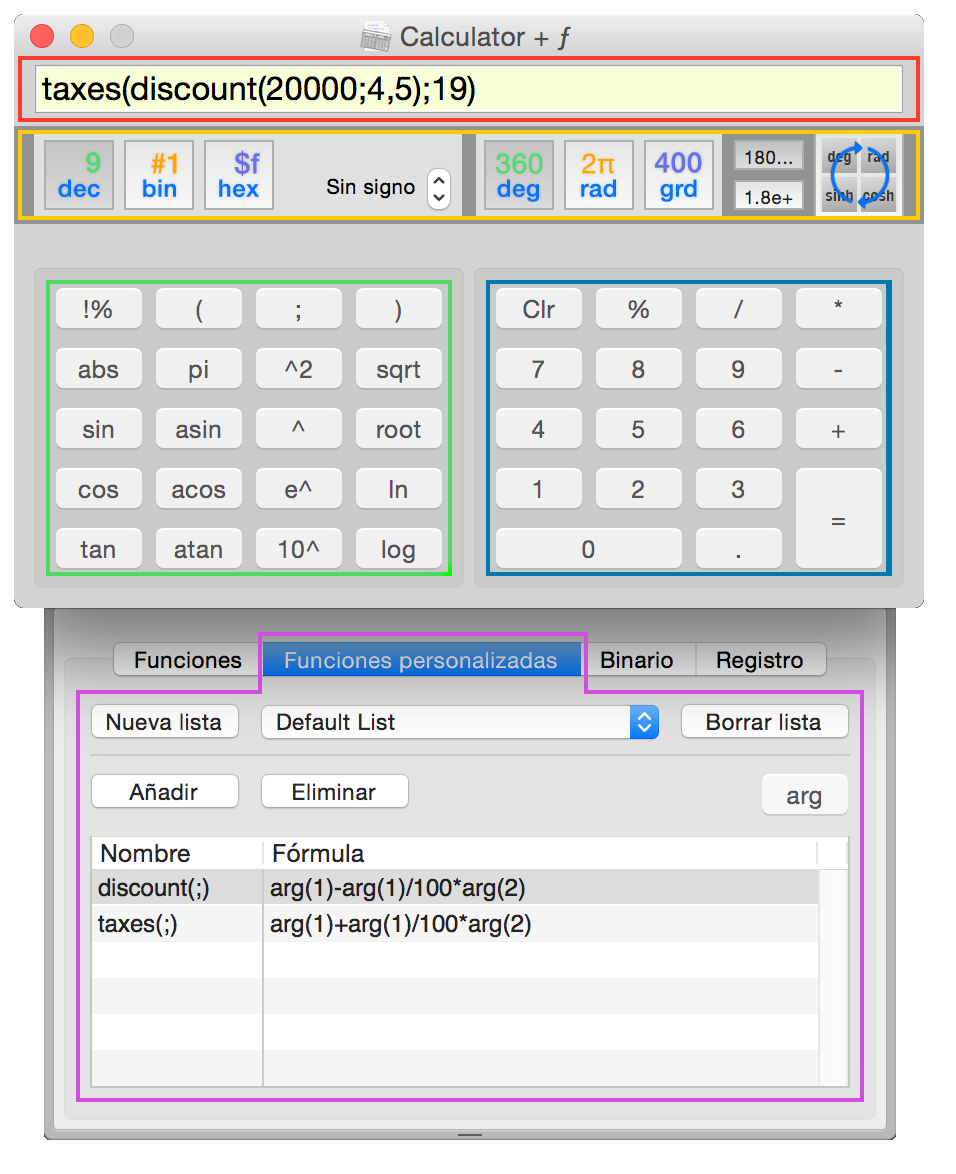
Task: Click the deg/rad sinh/cosh swap icon
Action: coord(859,175)
